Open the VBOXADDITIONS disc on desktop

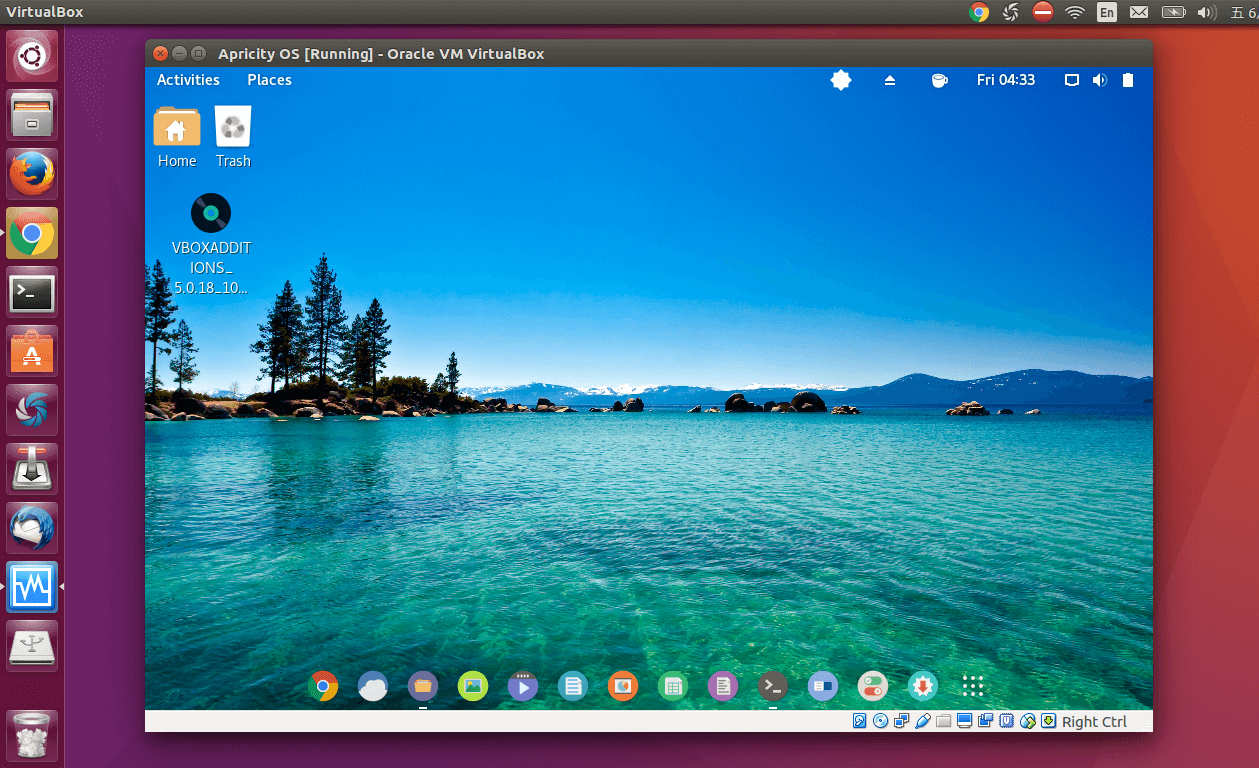(x=211, y=213)
